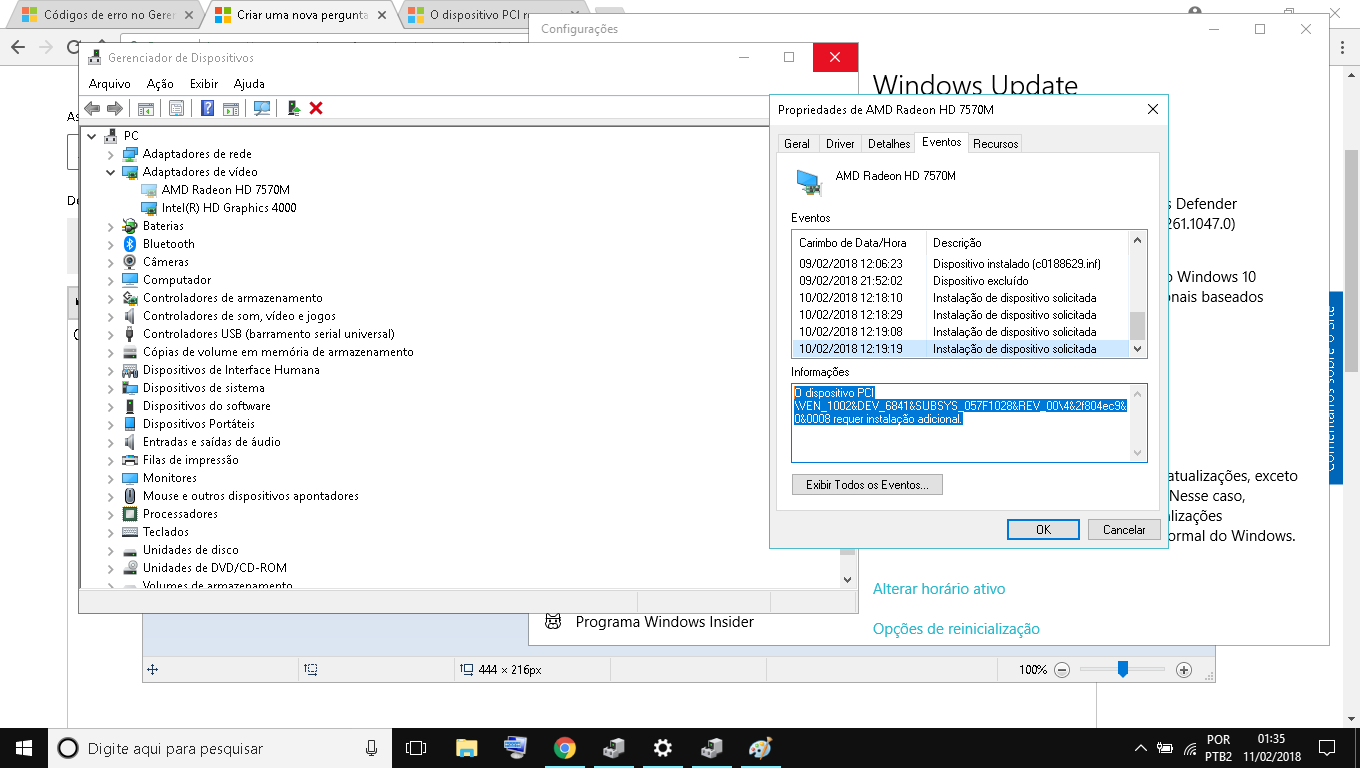Image resolution: width=1360 pixels, height=768 pixels.
Task: Click the red X uninstall device icon
Action: (316, 108)
